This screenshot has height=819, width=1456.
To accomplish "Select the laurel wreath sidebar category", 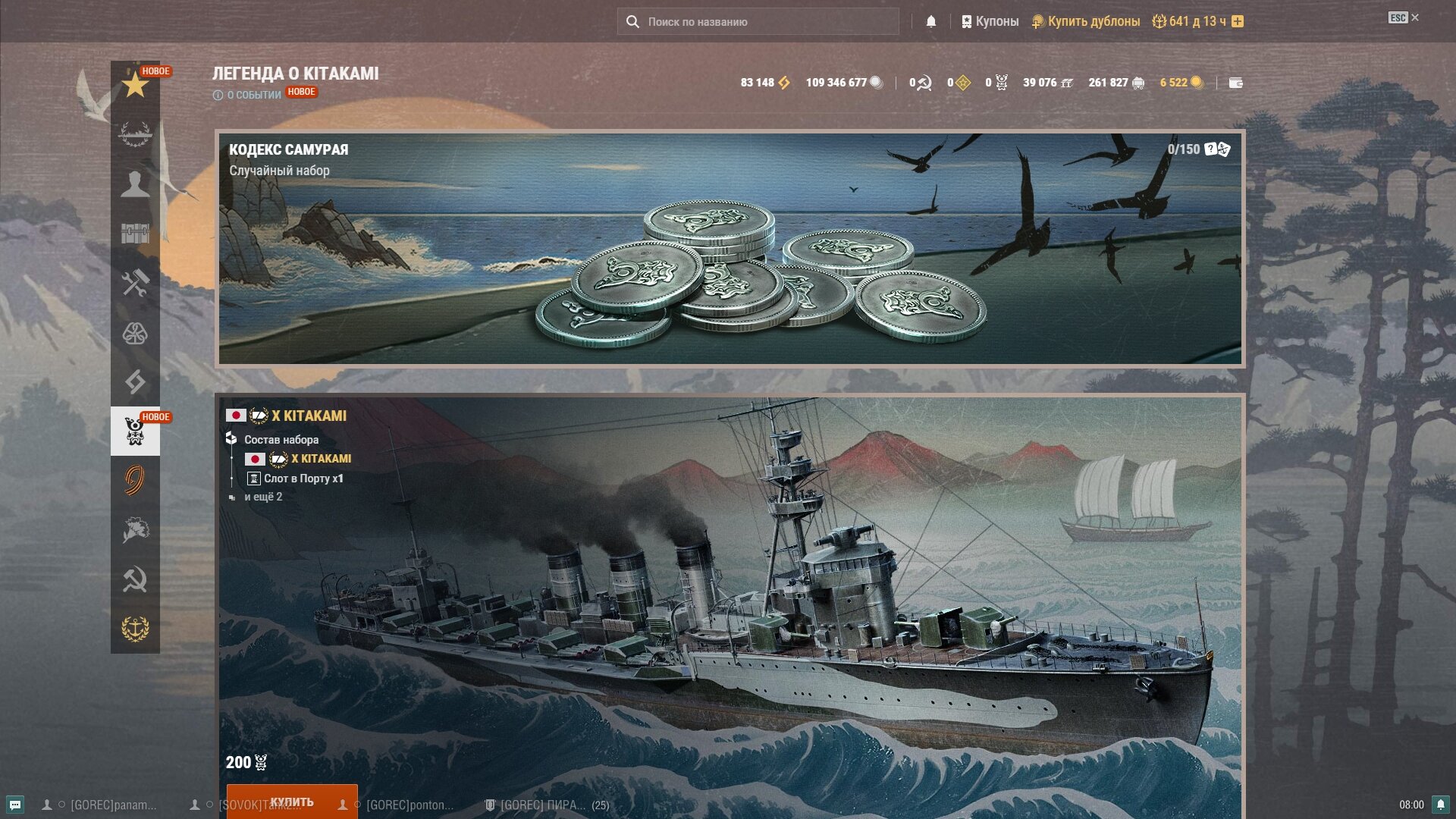I will coord(135,134).
